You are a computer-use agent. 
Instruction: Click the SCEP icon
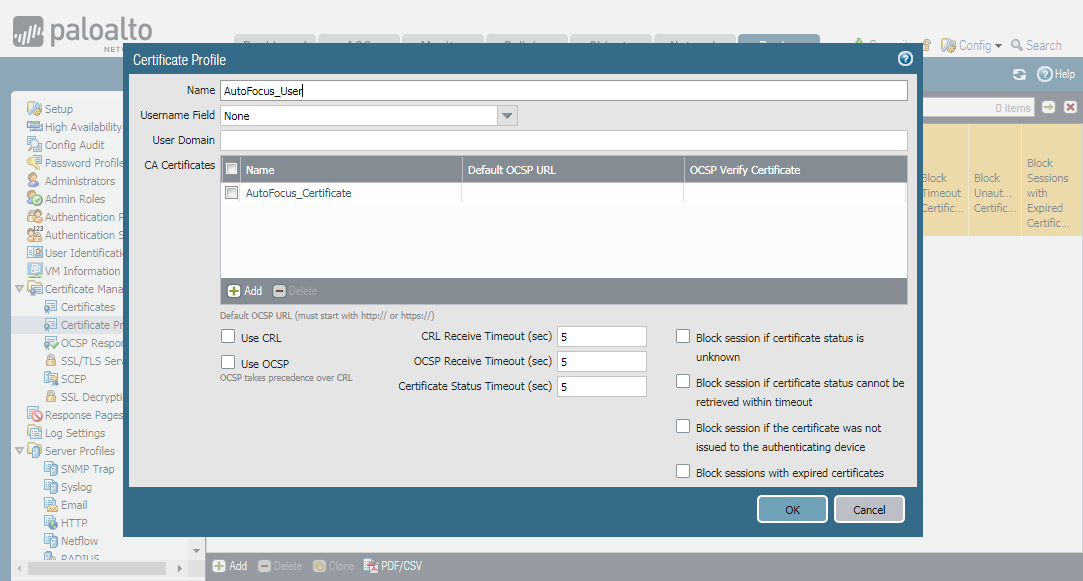50,379
